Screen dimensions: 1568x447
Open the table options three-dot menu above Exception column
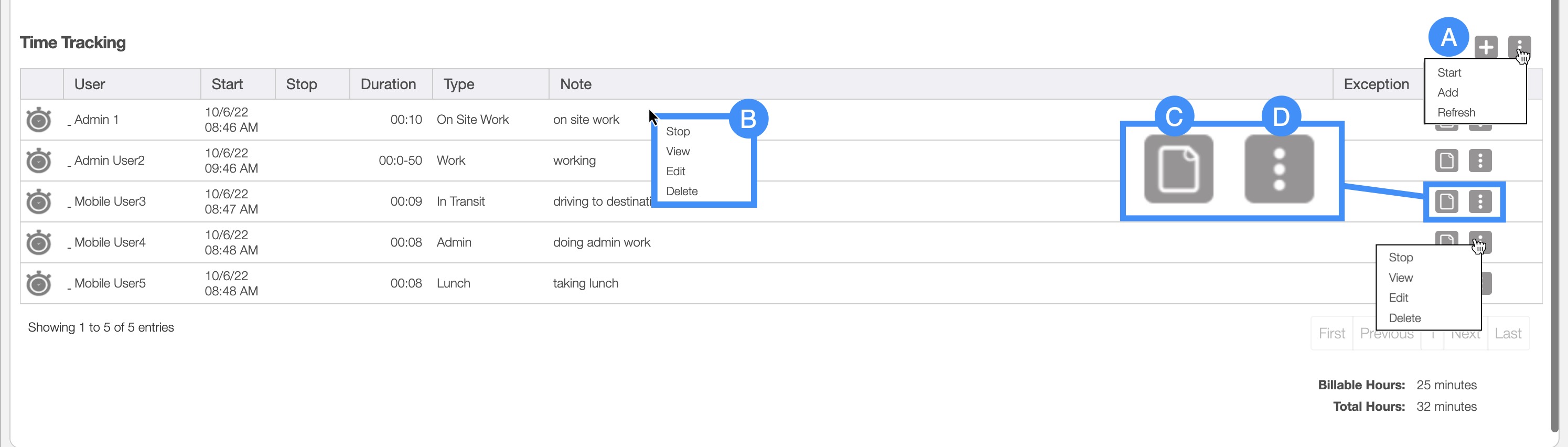tap(1519, 46)
